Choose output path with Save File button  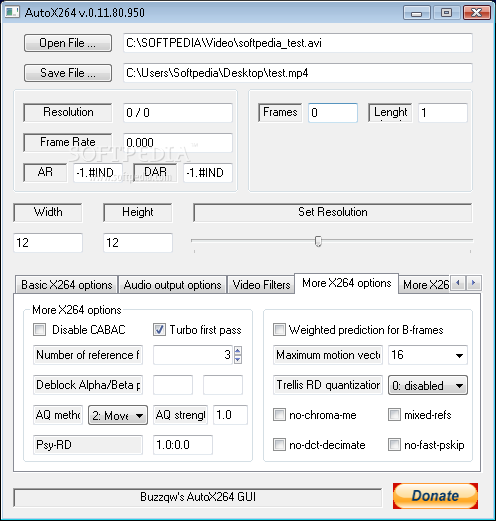click(68, 73)
